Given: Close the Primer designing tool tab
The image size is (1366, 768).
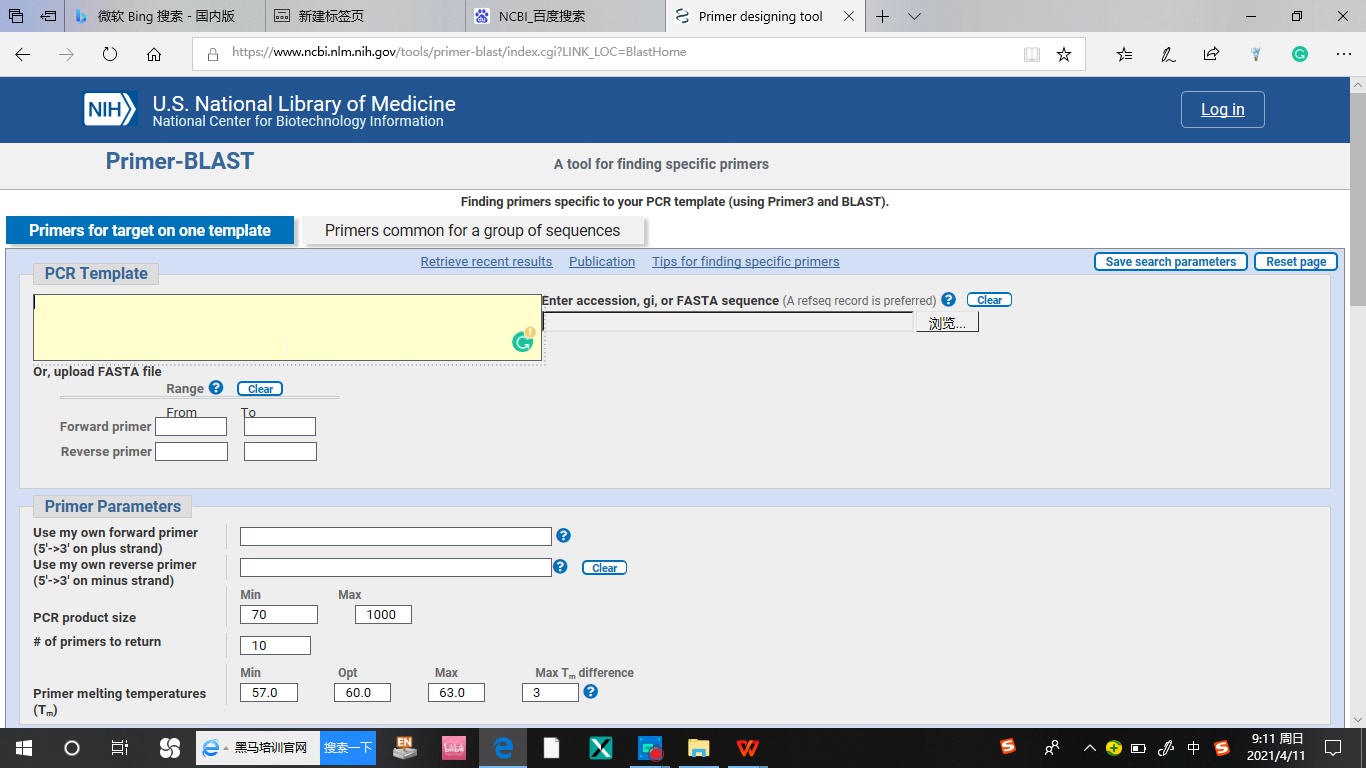Looking at the screenshot, I should point(849,16).
